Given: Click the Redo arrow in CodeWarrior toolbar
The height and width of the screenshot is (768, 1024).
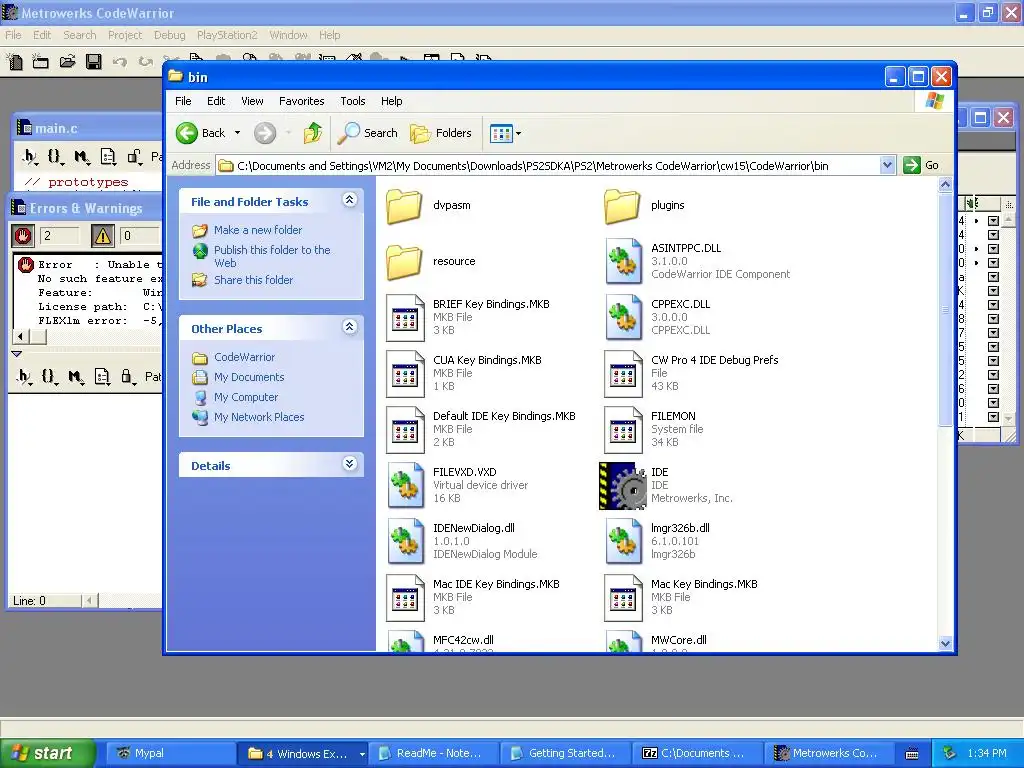Looking at the screenshot, I should [145, 62].
